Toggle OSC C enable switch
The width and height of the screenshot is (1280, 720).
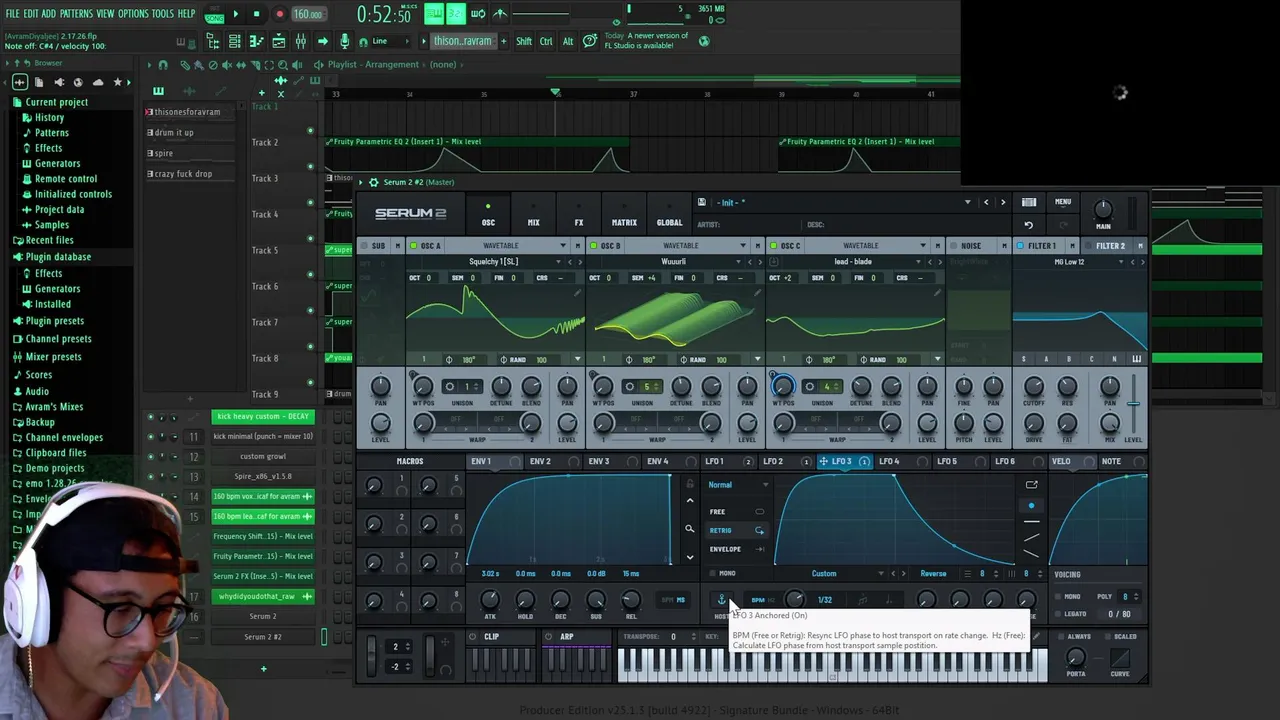point(775,246)
